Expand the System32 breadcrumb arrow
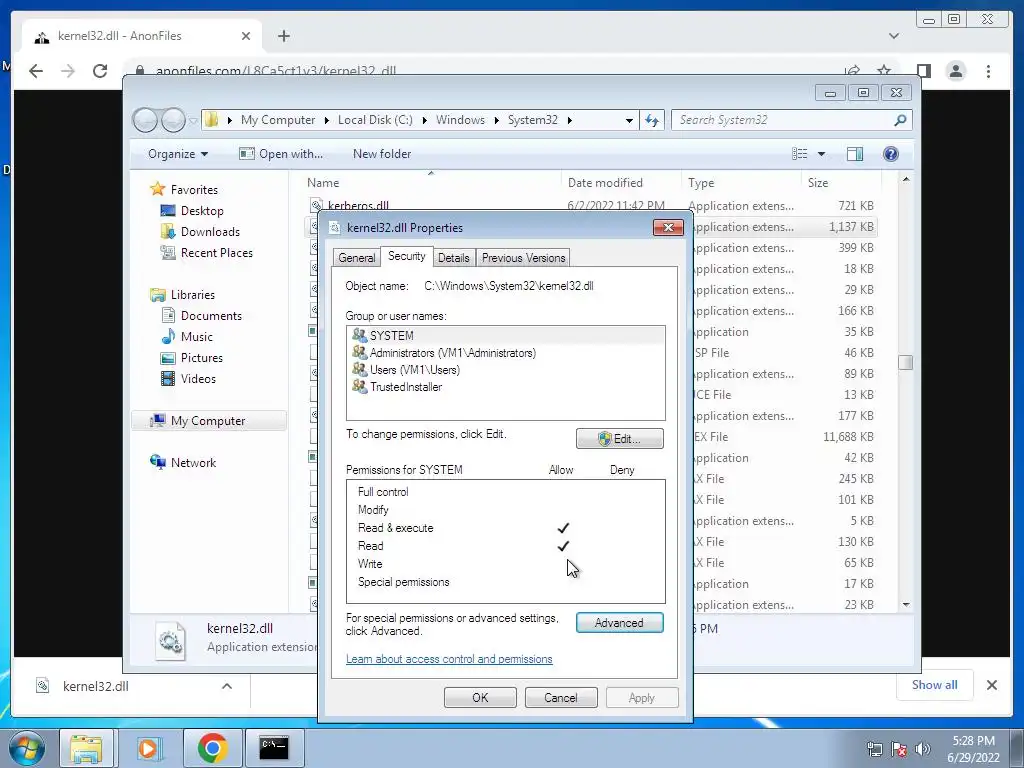 [x=570, y=120]
